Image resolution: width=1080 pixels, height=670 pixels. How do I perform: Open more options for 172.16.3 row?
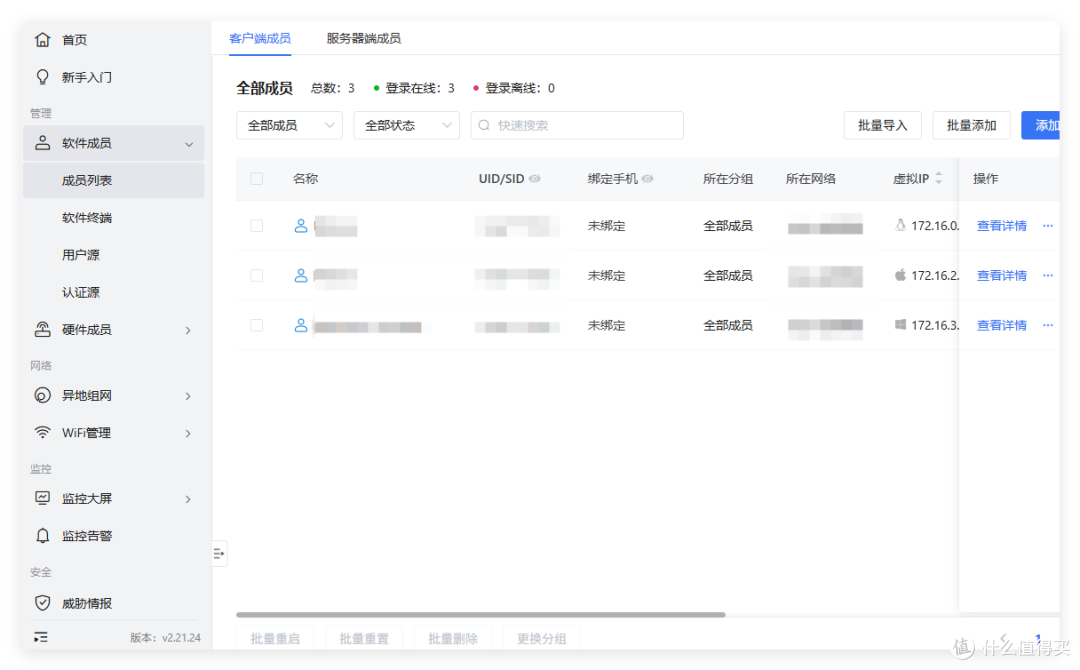(1048, 325)
